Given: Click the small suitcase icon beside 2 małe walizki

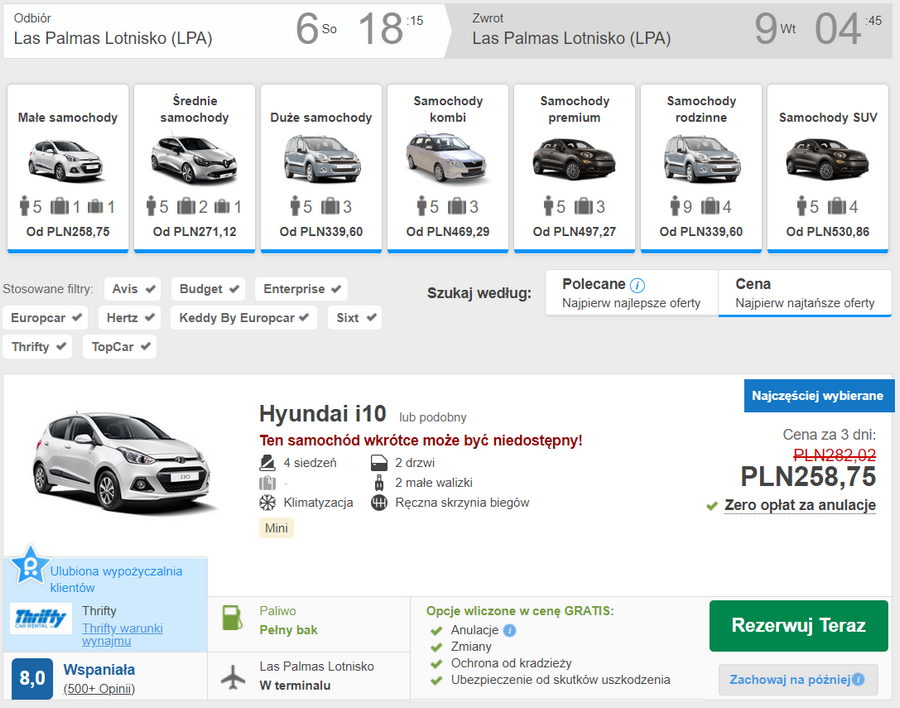Looking at the screenshot, I should click(379, 483).
